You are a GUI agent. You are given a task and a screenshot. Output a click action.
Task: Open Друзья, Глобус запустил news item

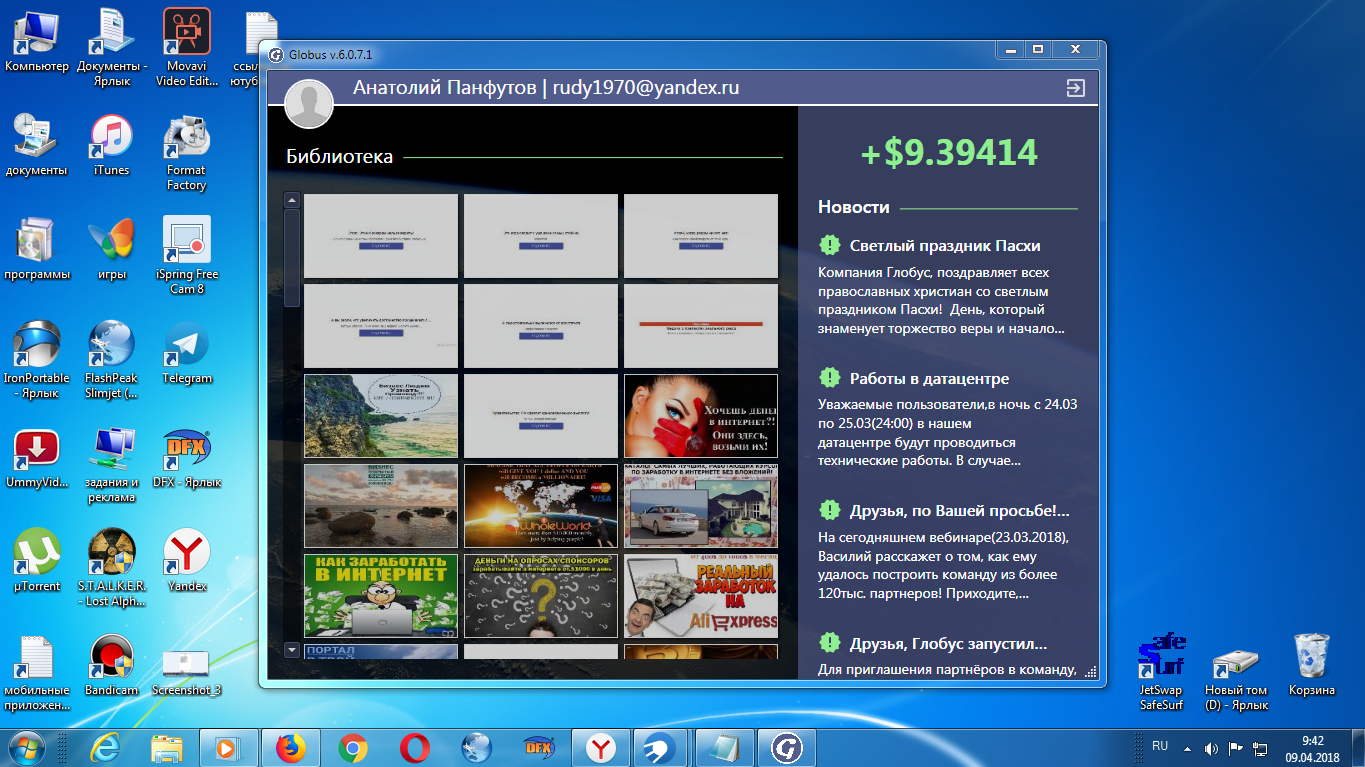[x=948, y=644]
